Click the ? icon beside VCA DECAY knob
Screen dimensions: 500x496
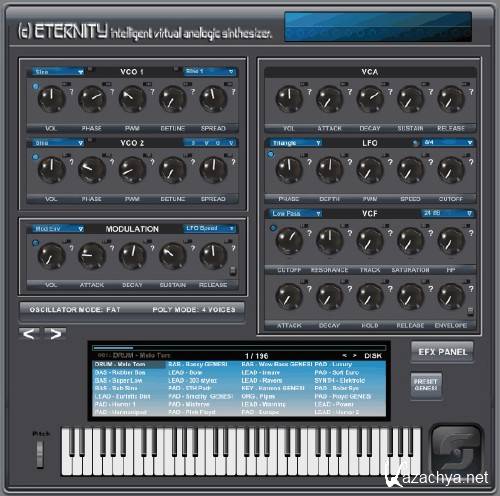pyautogui.click(x=390, y=92)
